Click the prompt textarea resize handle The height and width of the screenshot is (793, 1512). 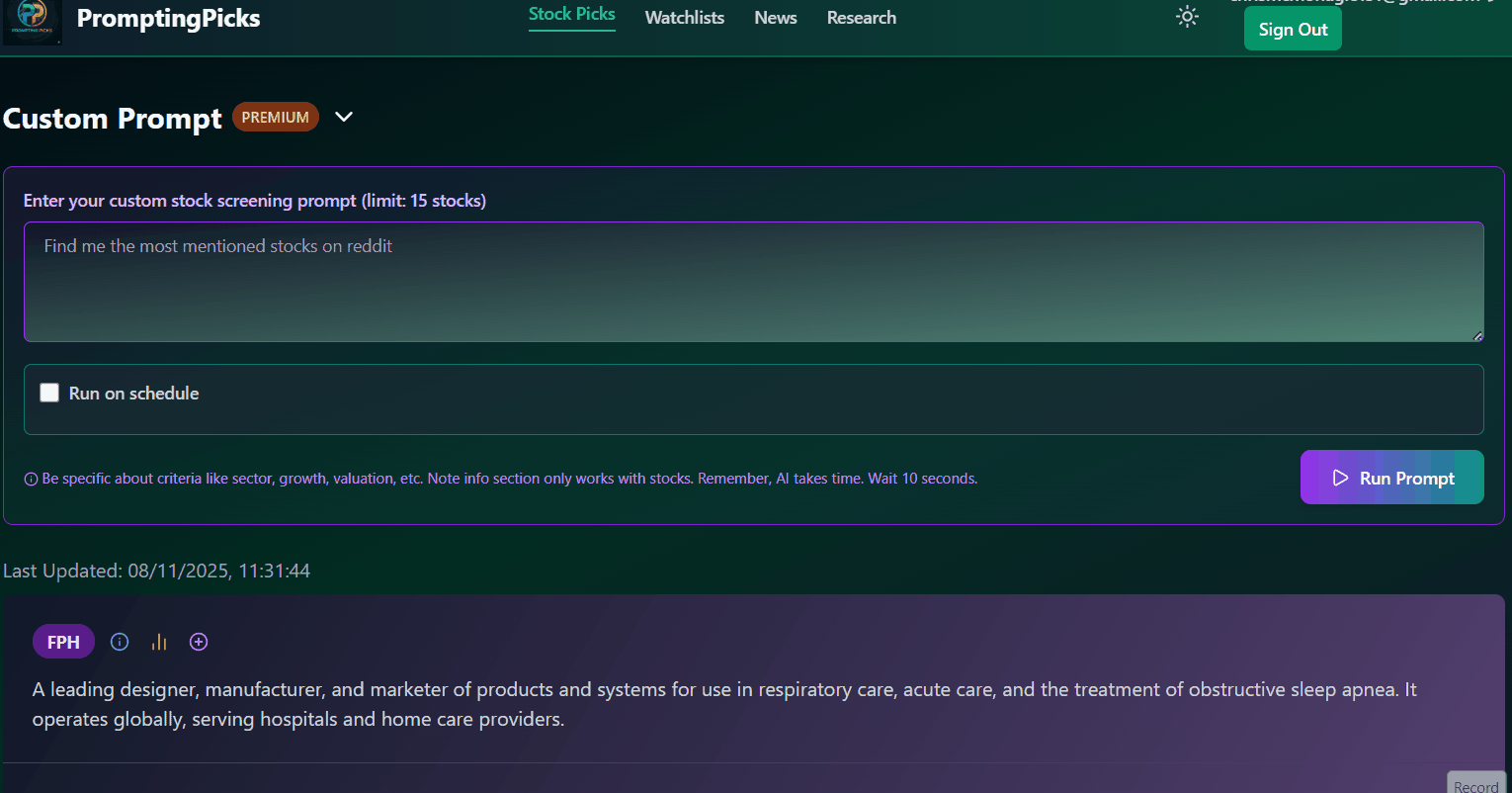[x=1477, y=336]
